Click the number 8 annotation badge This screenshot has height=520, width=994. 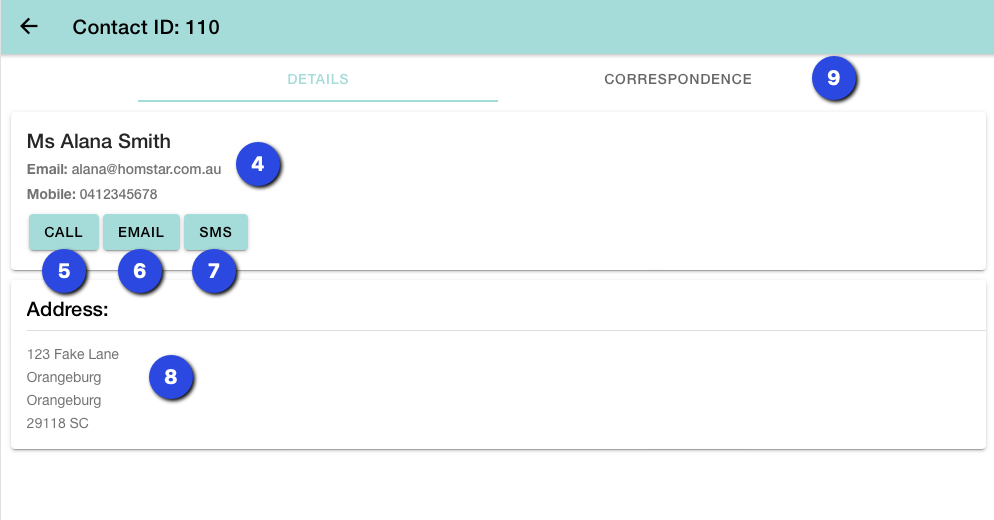(170, 377)
